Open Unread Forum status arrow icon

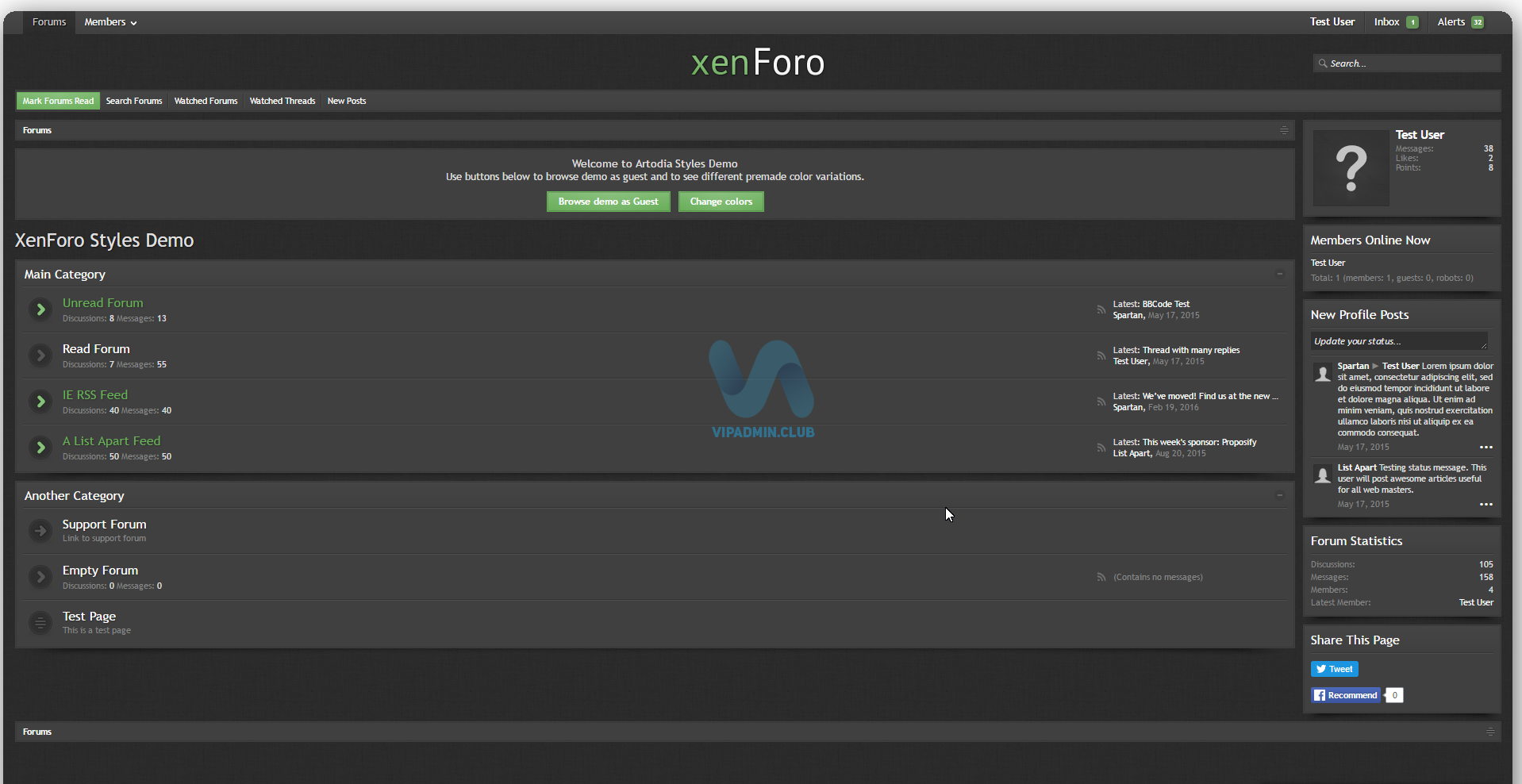40,309
